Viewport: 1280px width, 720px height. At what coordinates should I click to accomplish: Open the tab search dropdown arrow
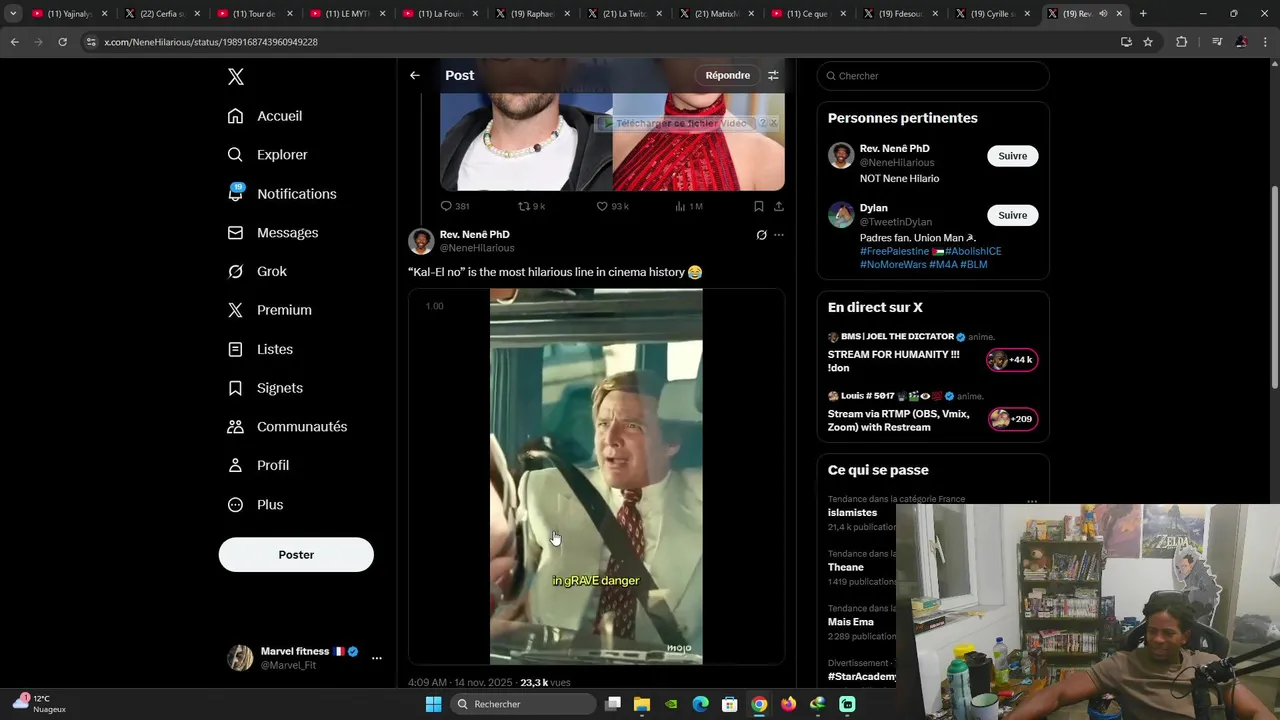point(13,14)
